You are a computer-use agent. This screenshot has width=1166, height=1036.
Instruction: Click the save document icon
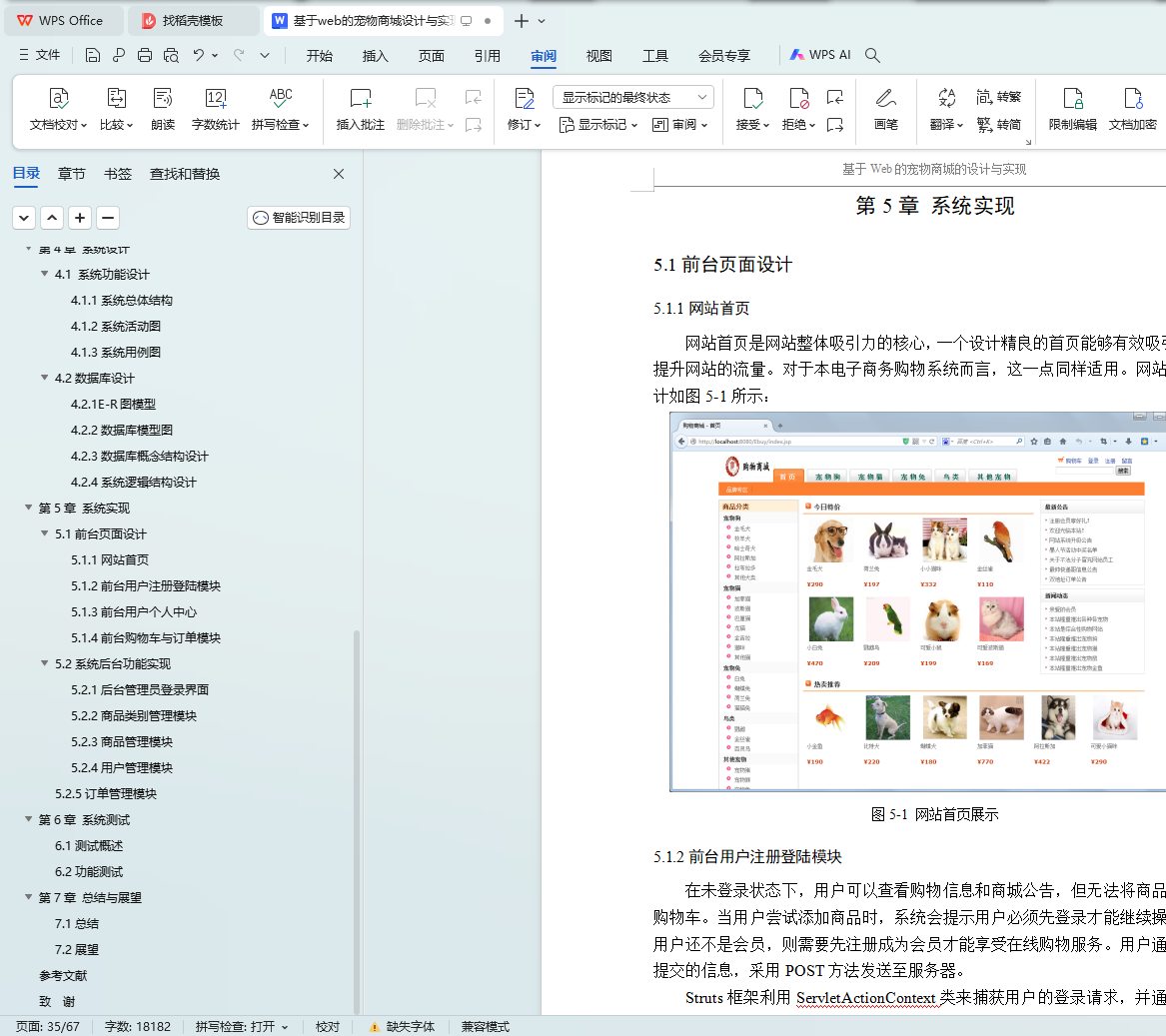(x=92, y=55)
